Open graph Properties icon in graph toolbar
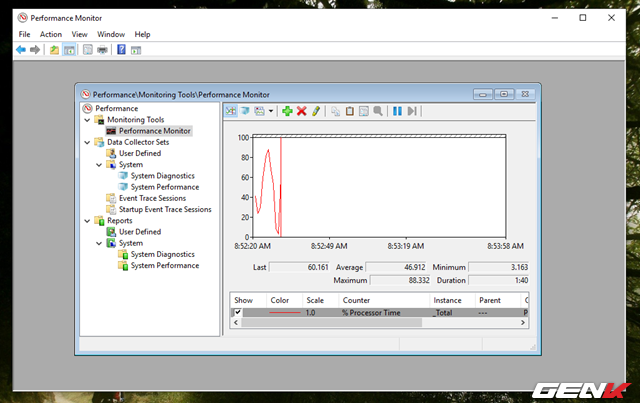This screenshot has height=403, width=640. (363, 111)
